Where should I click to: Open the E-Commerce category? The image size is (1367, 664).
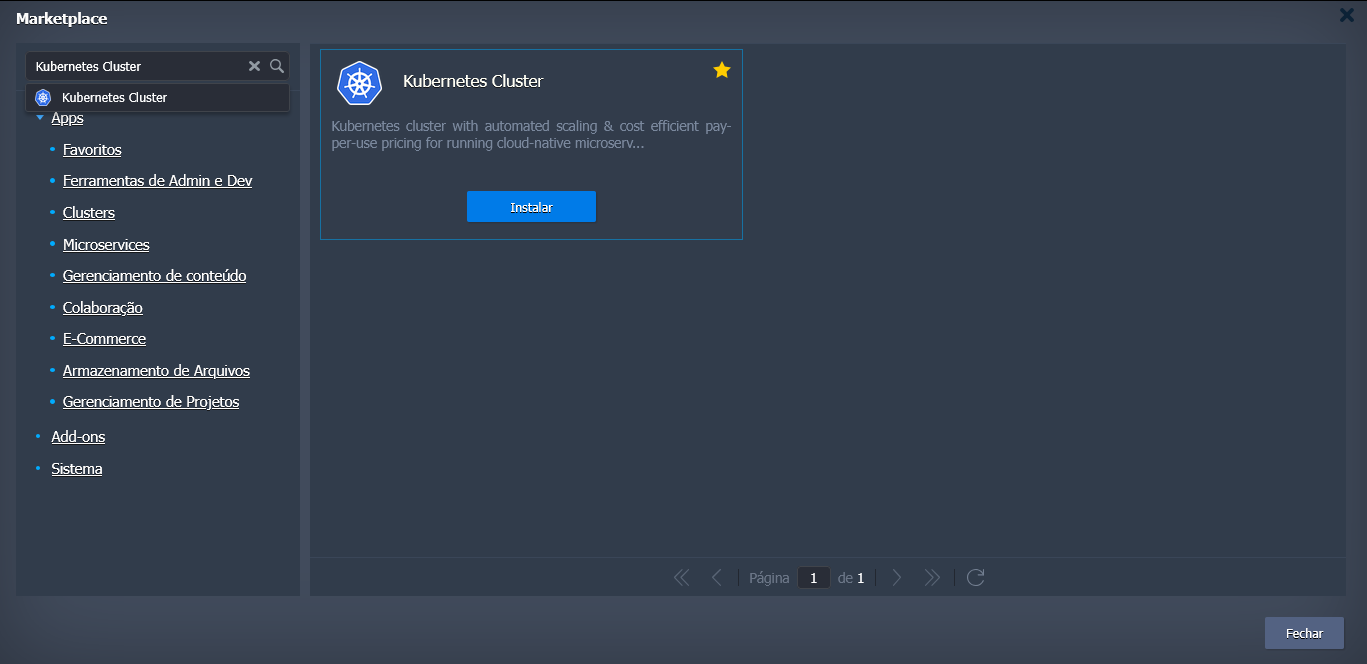(x=104, y=339)
